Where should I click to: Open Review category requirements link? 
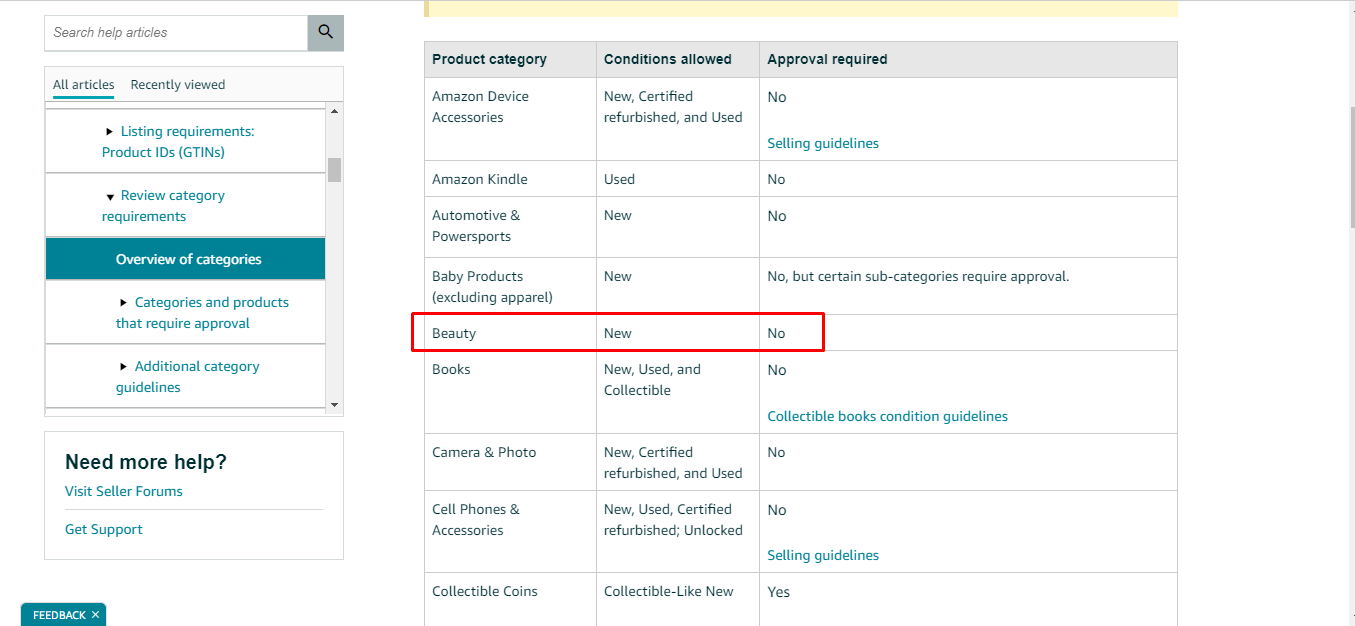(163, 206)
